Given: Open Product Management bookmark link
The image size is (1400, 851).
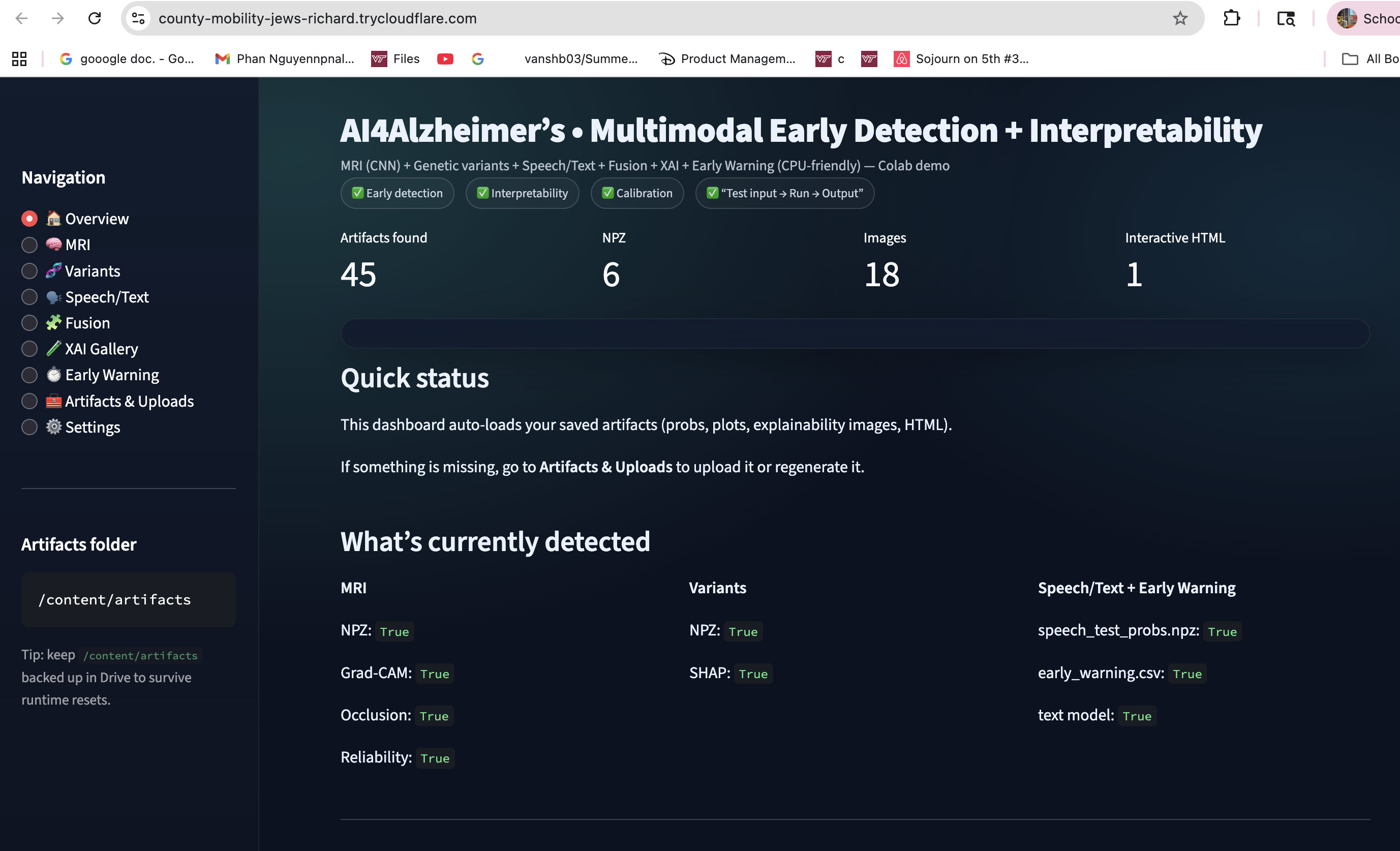Looking at the screenshot, I should click(727, 58).
